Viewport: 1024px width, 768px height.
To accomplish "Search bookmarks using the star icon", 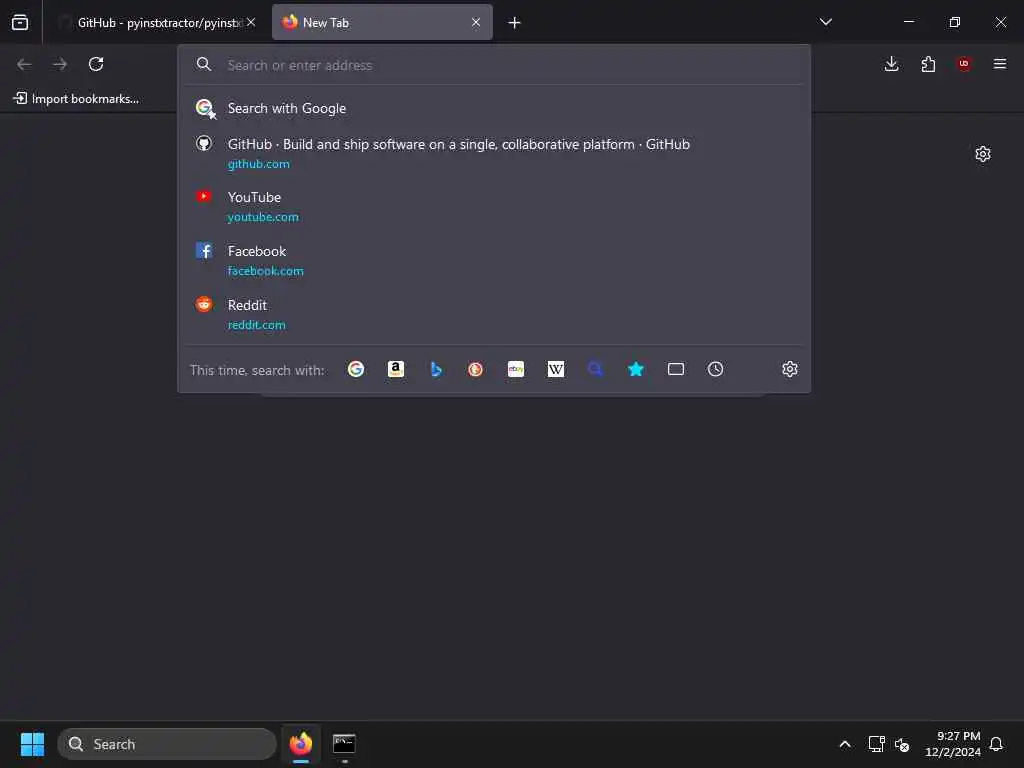I will (x=635, y=370).
